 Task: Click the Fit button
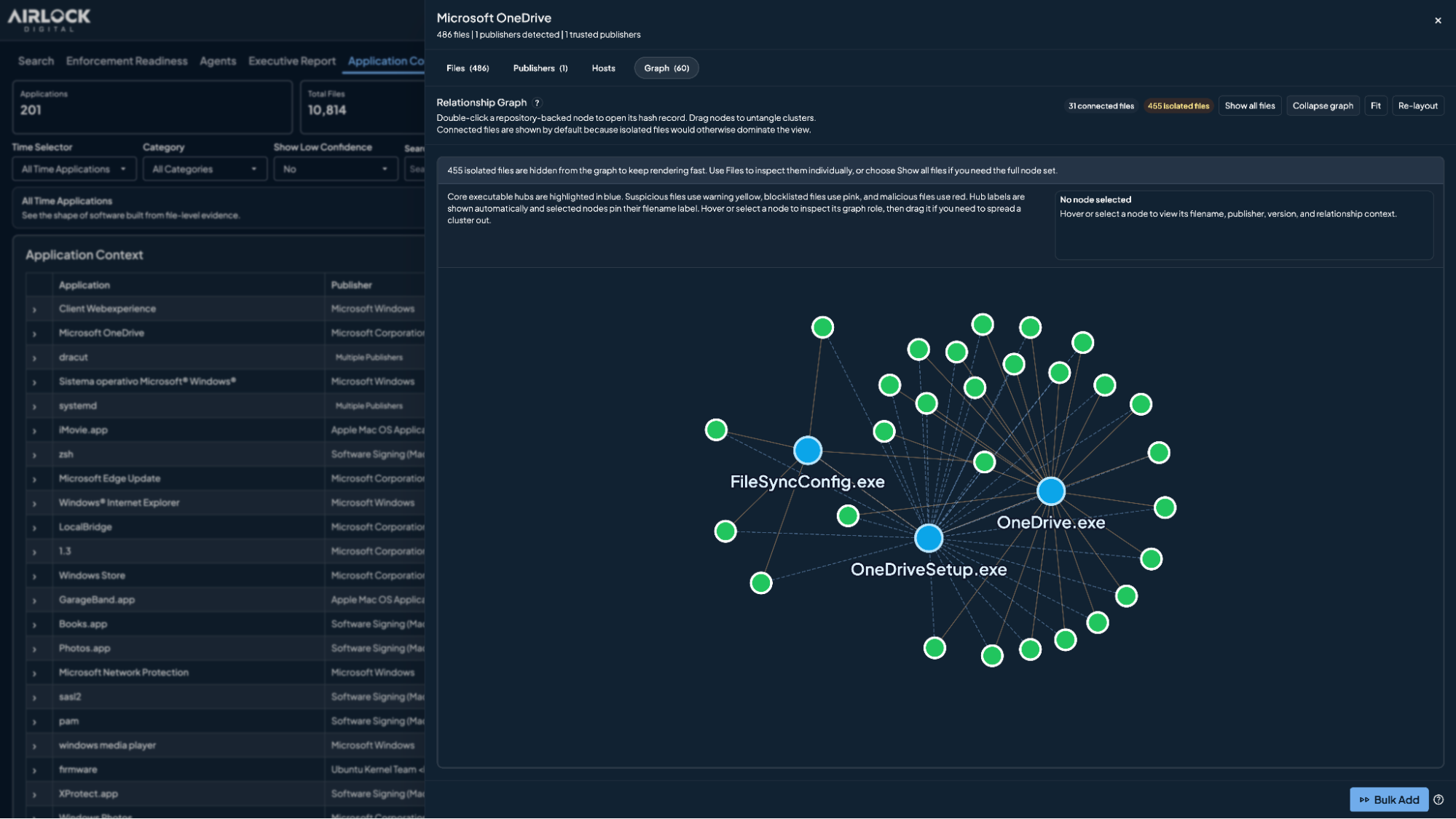pyautogui.click(x=1375, y=106)
